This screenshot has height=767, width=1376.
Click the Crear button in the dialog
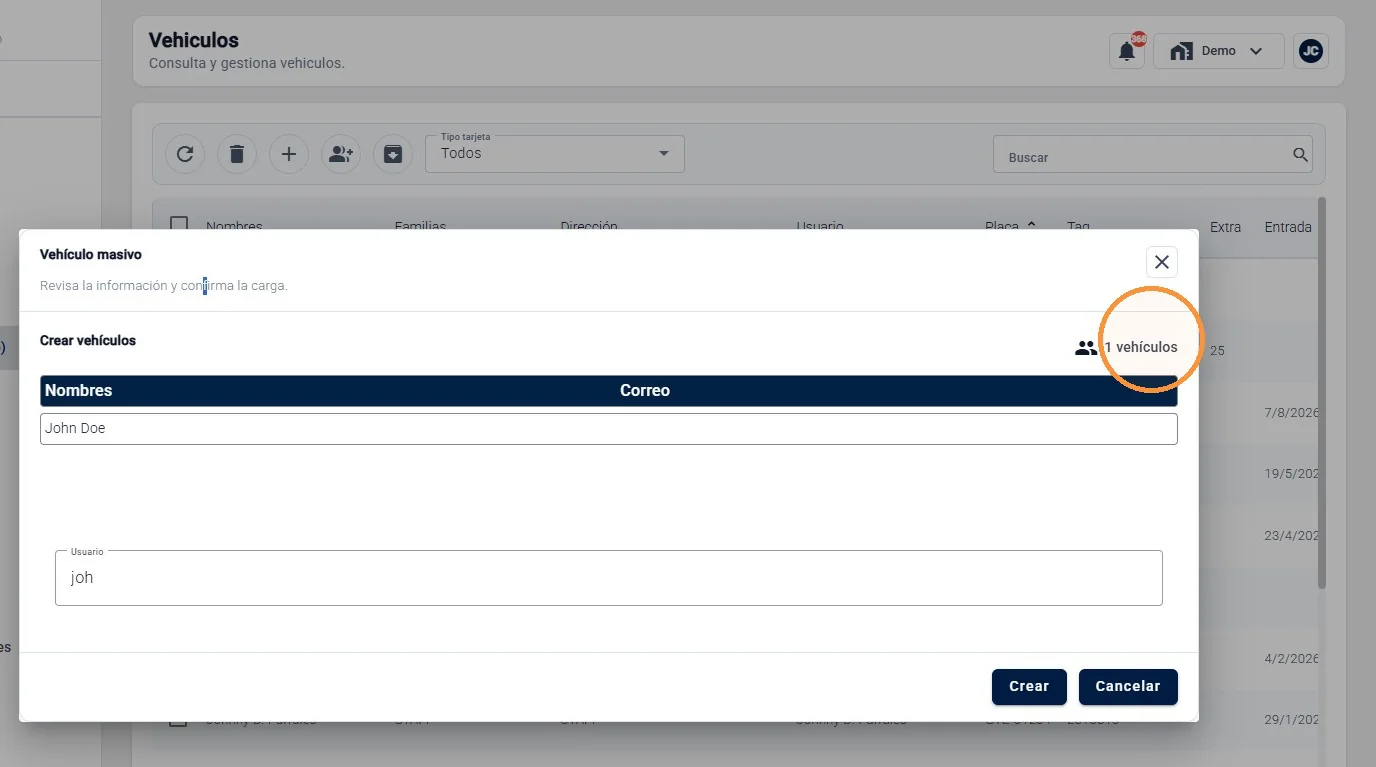[1029, 687]
